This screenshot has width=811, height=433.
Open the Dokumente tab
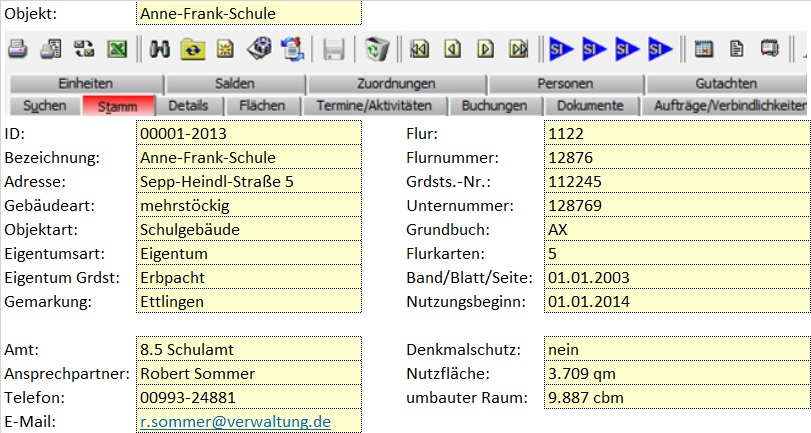pos(590,105)
